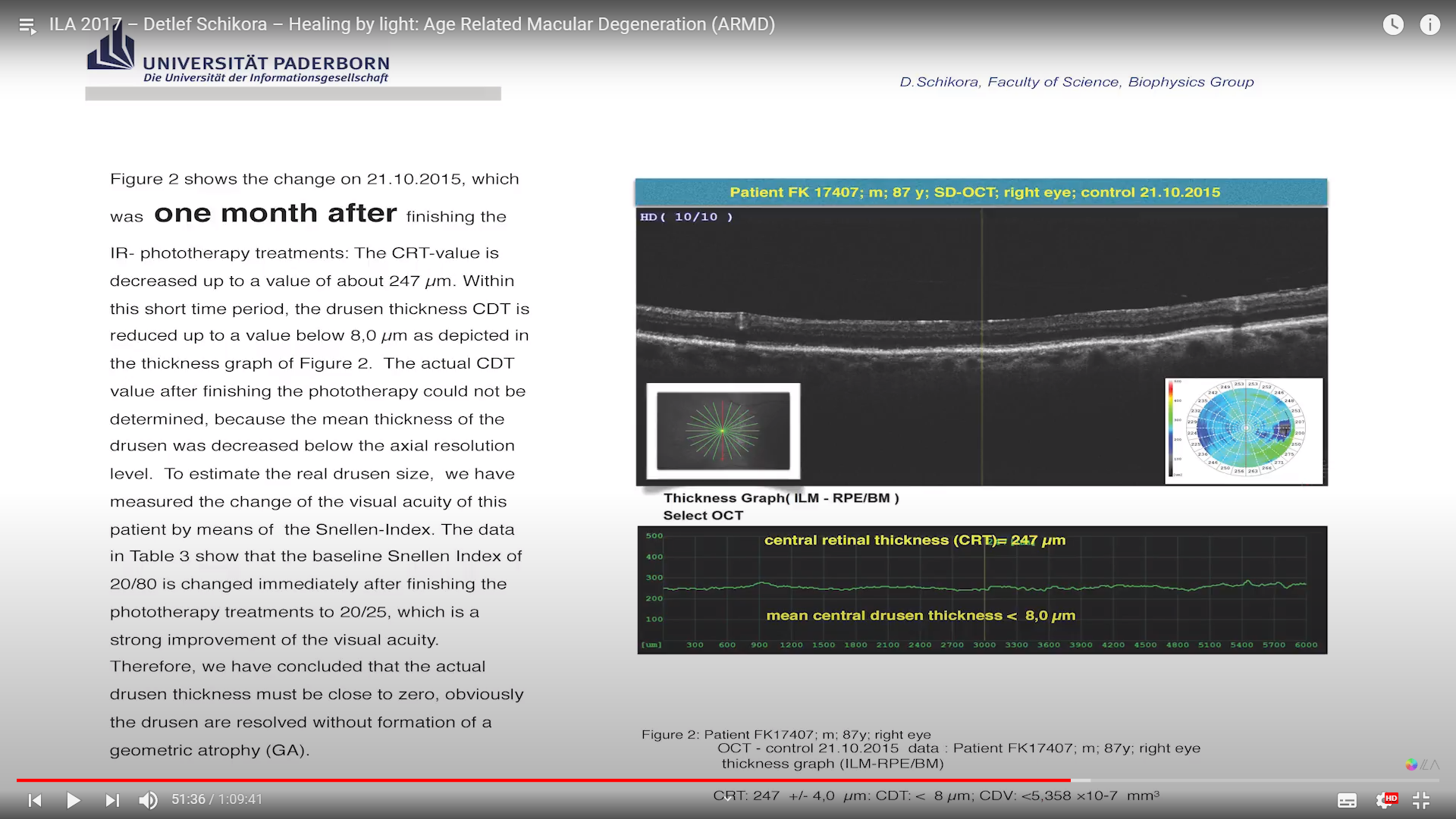Click the "one month after" bold text

click(x=275, y=213)
